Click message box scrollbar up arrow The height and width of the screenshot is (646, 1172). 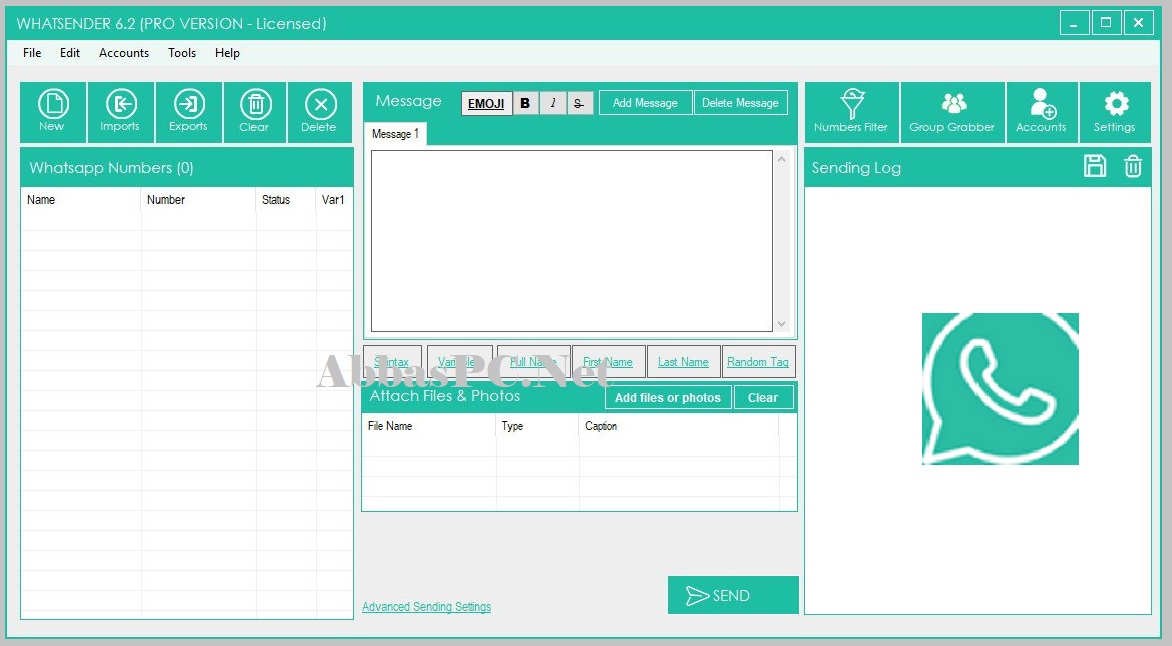click(x=782, y=159)
